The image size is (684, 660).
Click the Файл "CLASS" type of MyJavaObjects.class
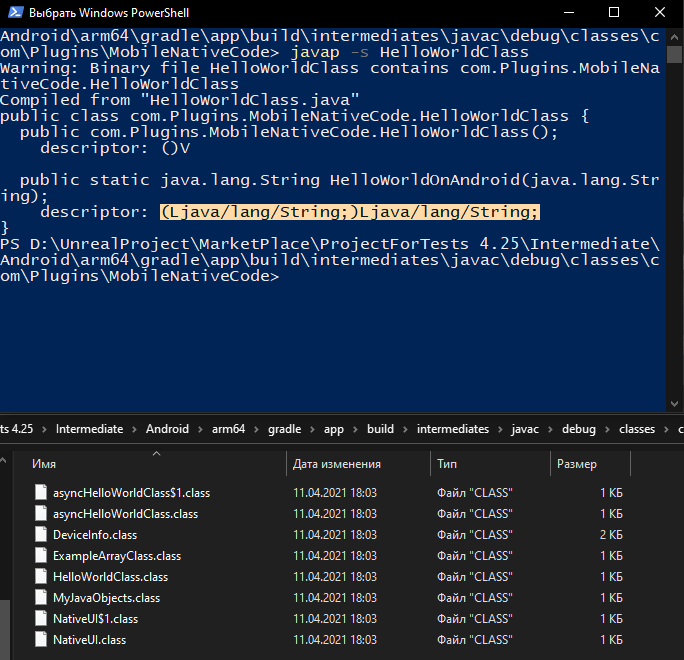coord(475,598)
